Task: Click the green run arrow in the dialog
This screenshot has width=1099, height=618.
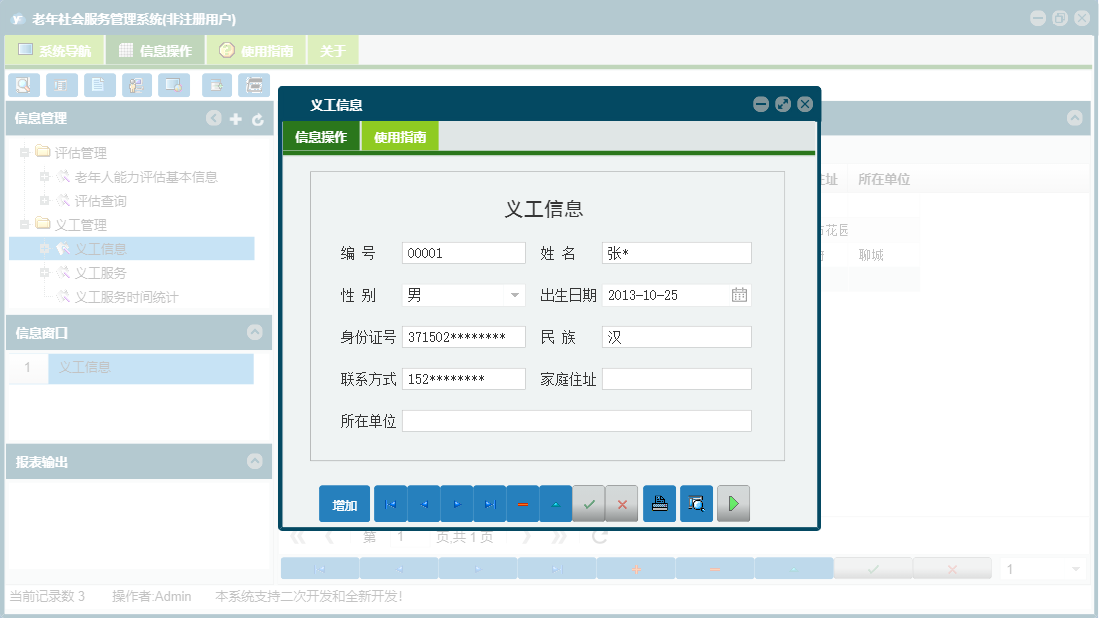Action: 733,503
